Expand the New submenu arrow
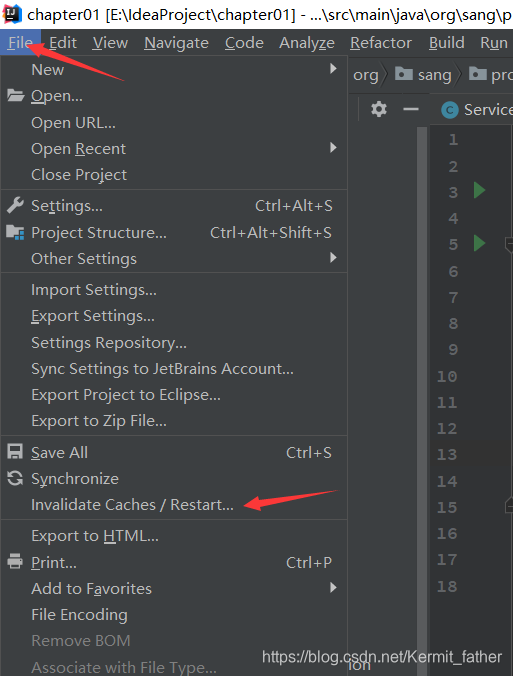This screenshot has height=676, width=513. pos(333,69)
